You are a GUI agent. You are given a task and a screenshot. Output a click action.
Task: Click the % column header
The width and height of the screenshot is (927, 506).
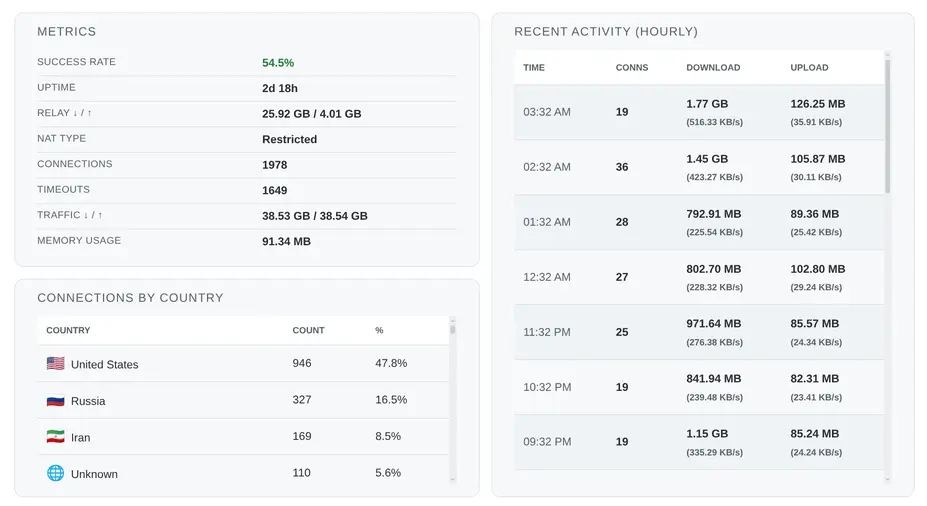pos(379,330)
